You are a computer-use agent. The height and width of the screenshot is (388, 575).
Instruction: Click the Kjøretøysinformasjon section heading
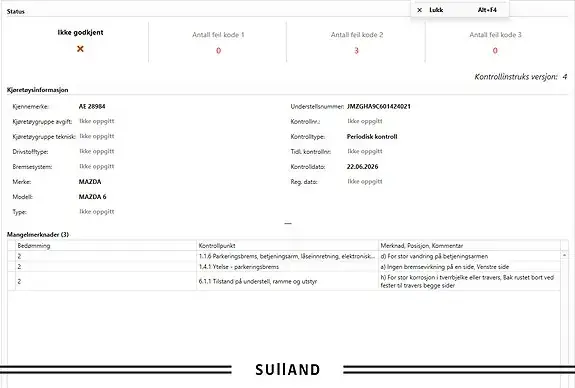click(37, 90)
